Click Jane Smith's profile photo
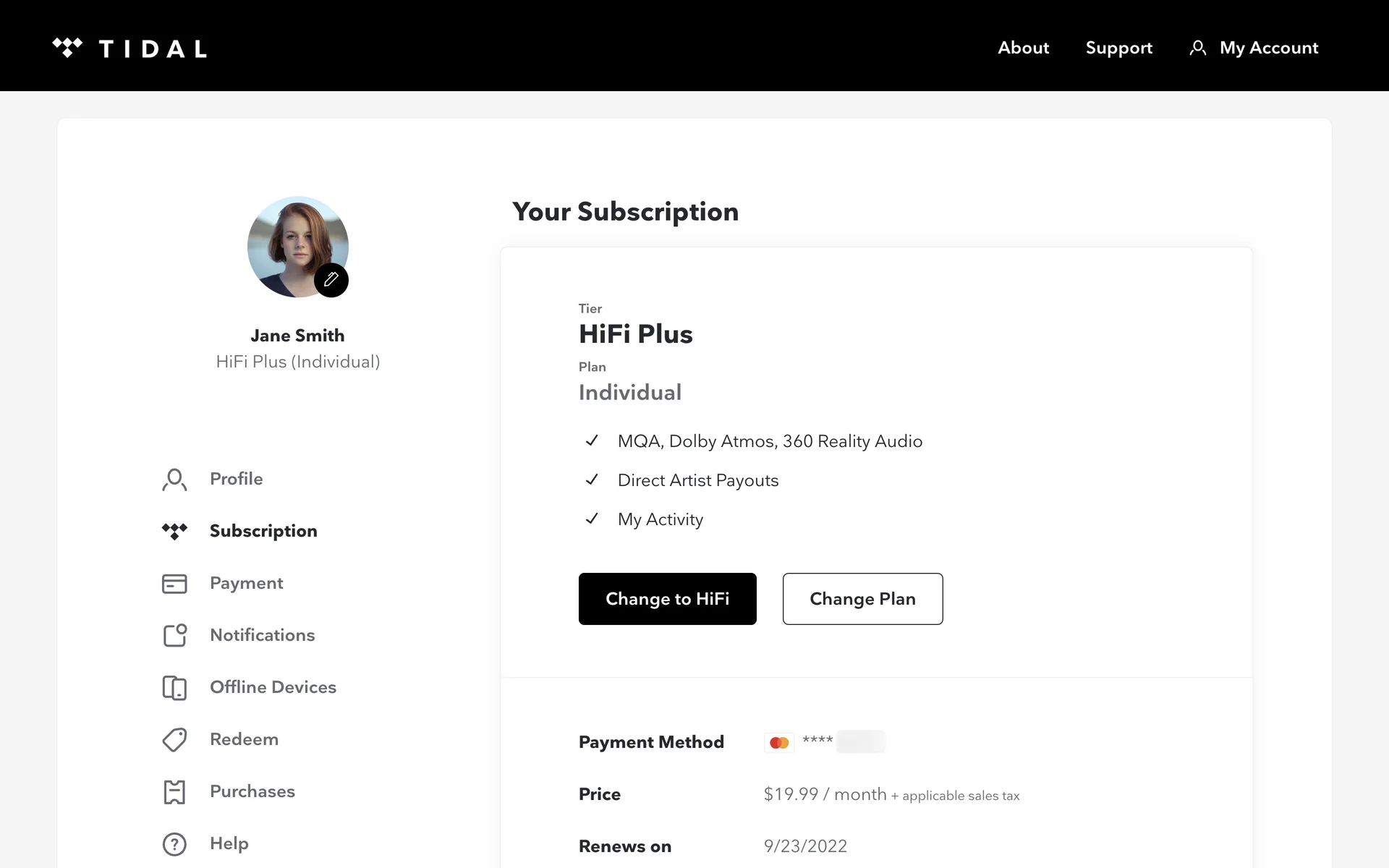 click(293, 242)
